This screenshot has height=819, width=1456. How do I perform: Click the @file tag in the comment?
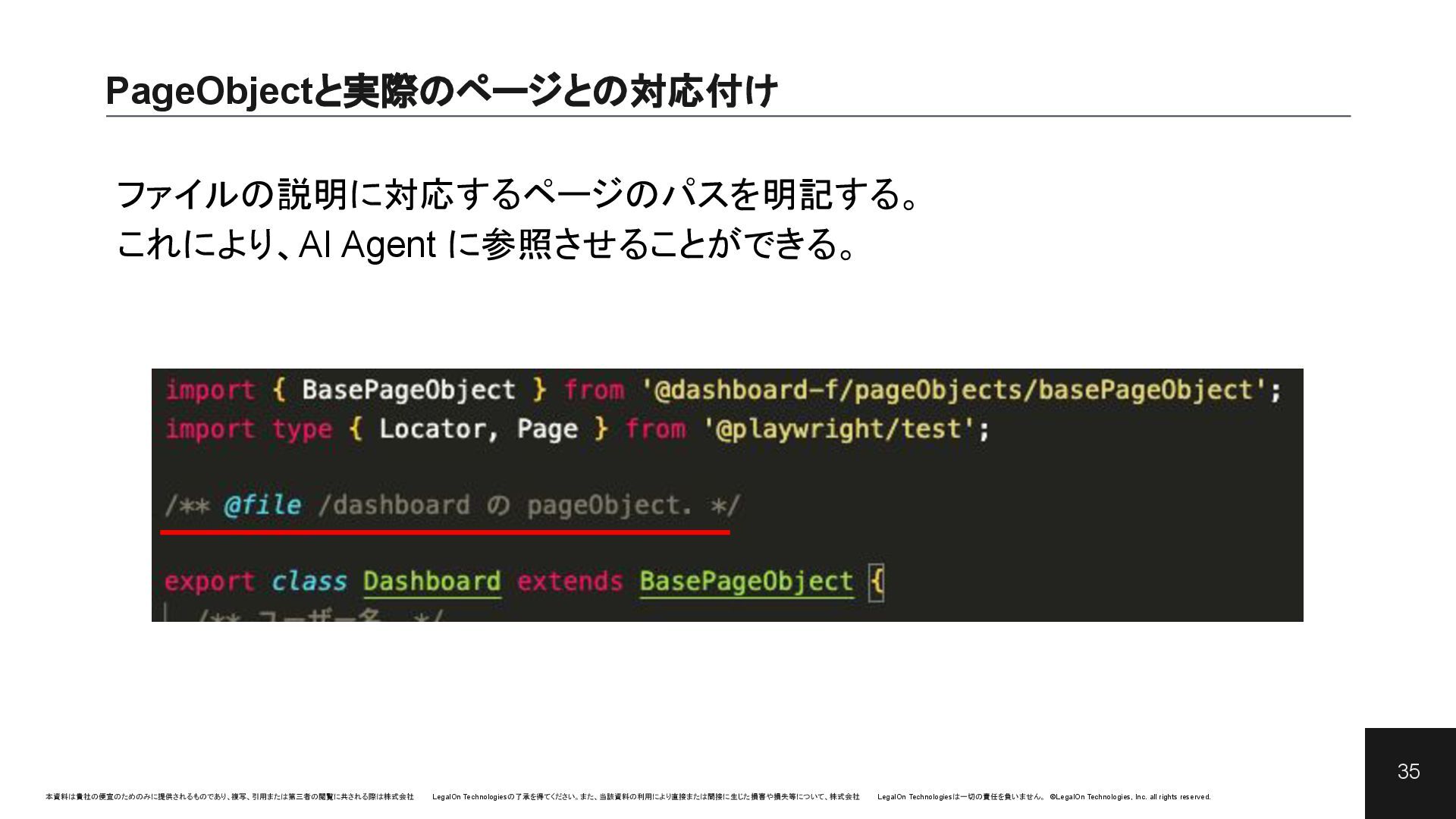(262, 505)
